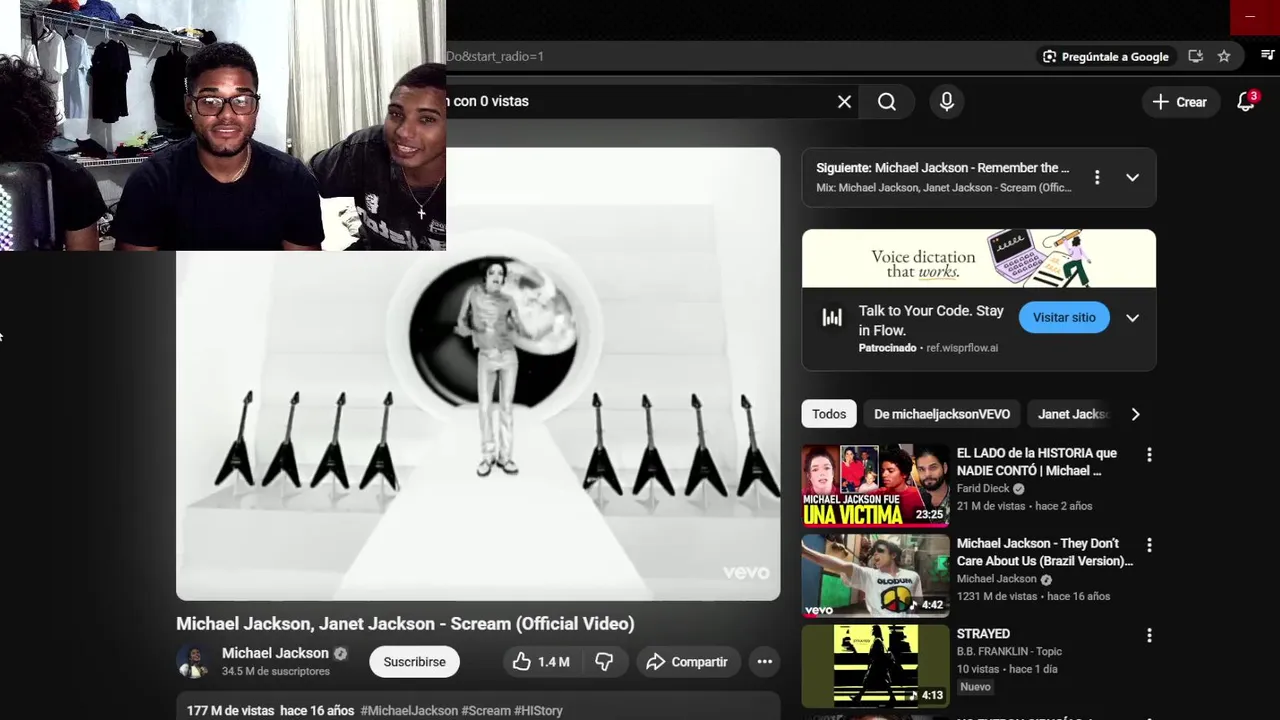Viewport: 1280px width, 720px height.
Task: Click the vevo logo on the video
Action: coord(746,573)
